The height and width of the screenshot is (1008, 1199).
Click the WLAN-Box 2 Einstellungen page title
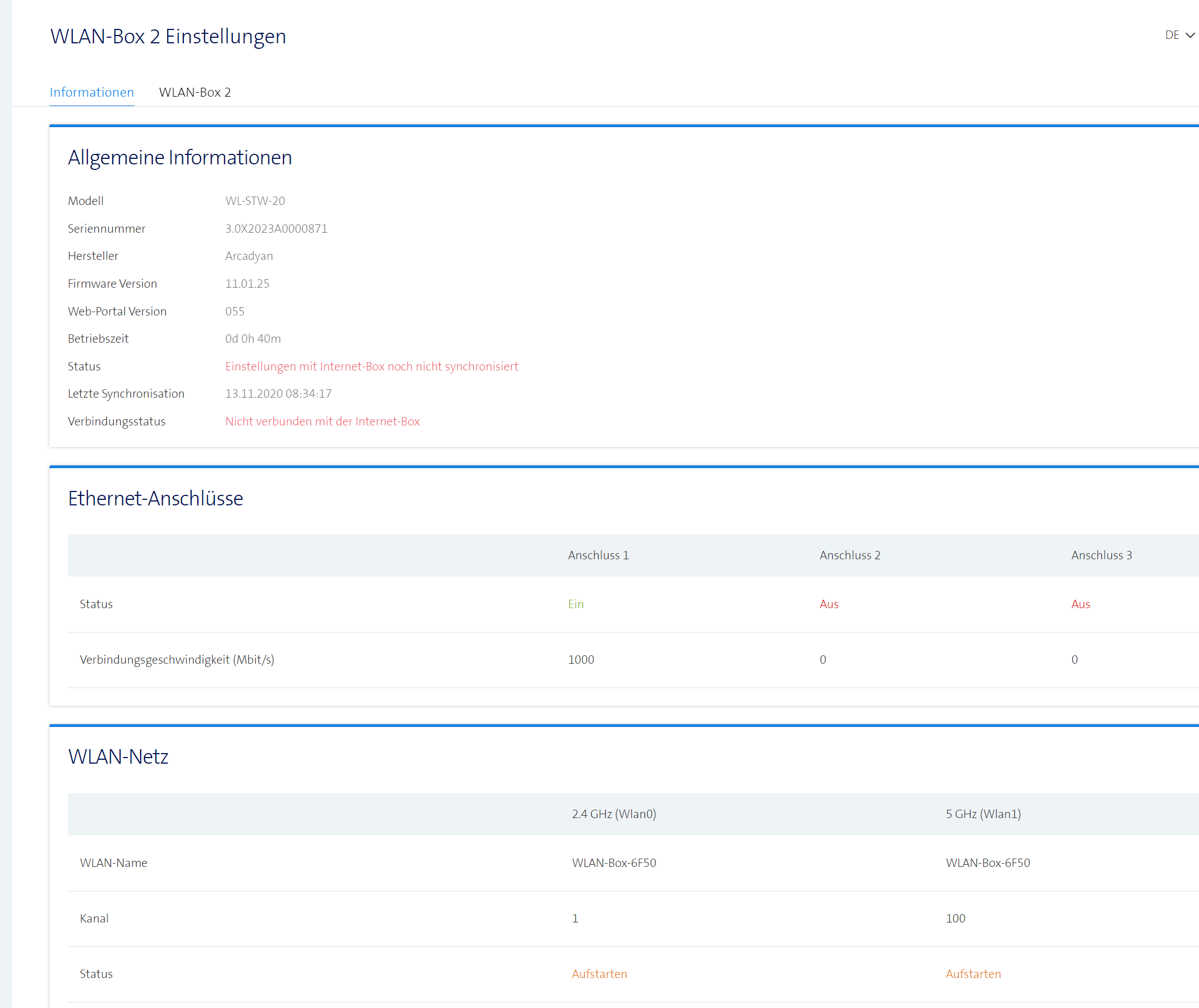[x=168, y=37]
